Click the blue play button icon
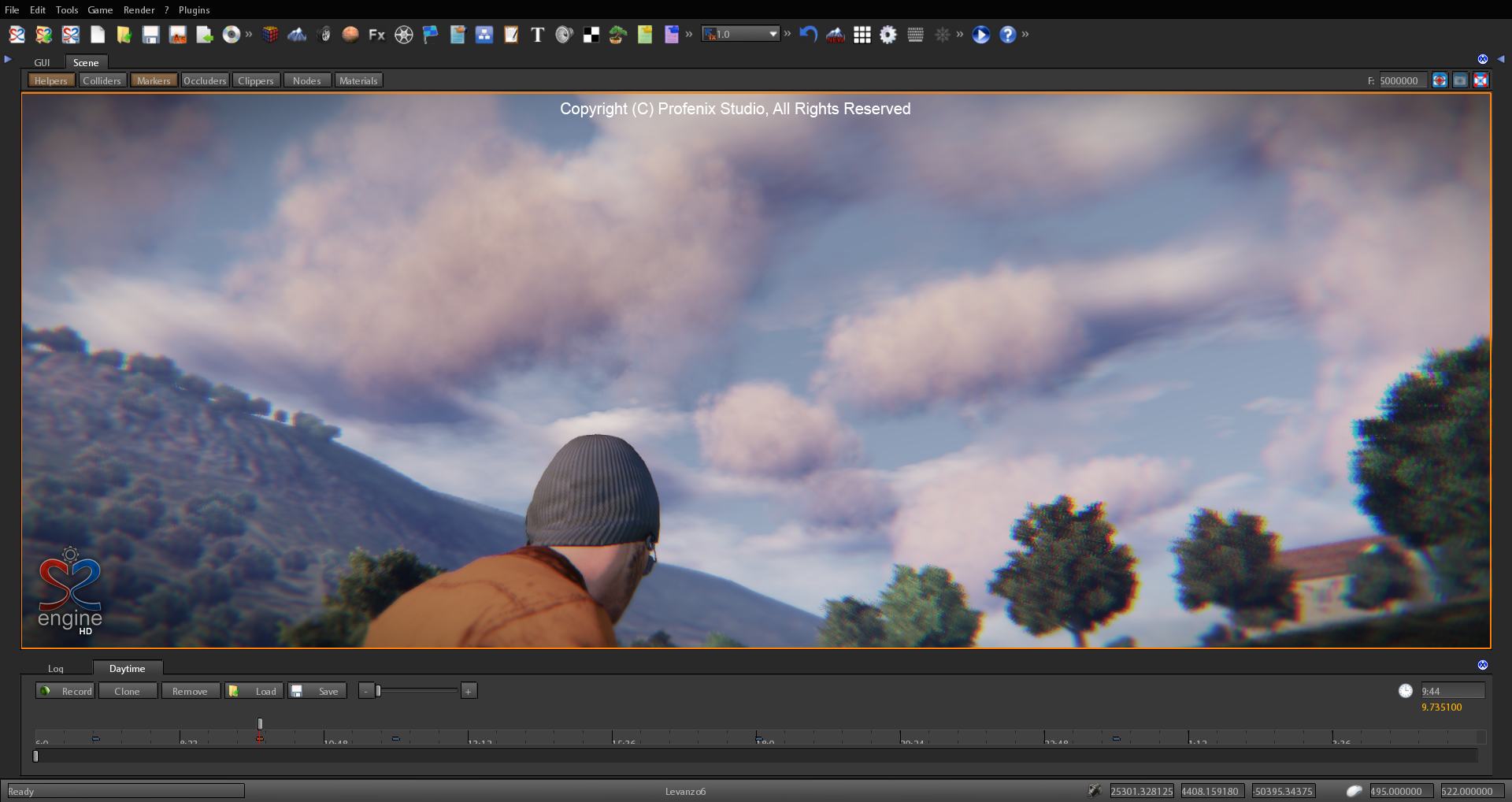The image size is (1512, 802). (980, 35)
